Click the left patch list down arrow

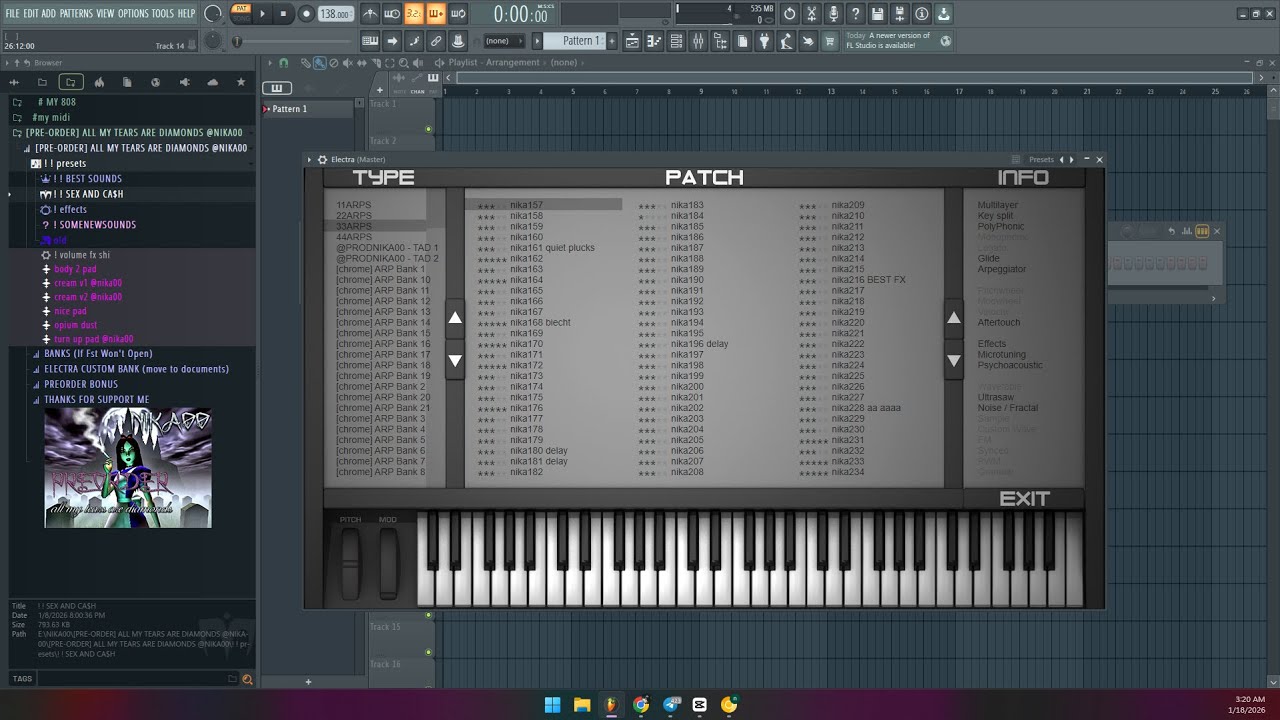[455, 360]
